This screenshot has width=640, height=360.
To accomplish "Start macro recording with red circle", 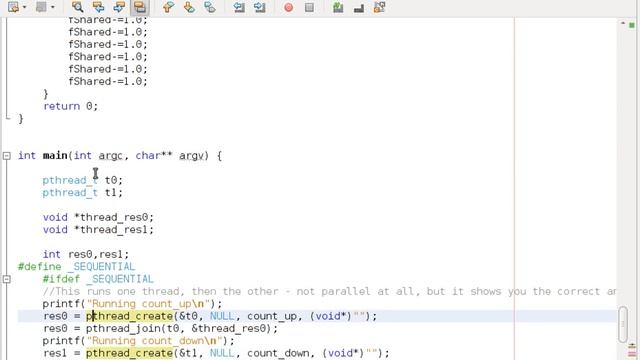I will tap(289, 7).
